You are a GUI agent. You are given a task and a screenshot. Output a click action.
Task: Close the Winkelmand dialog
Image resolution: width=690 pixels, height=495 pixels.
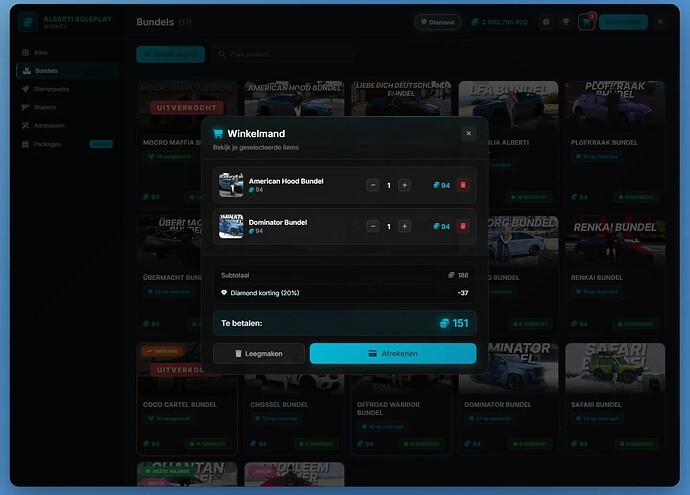pos(468,133)
